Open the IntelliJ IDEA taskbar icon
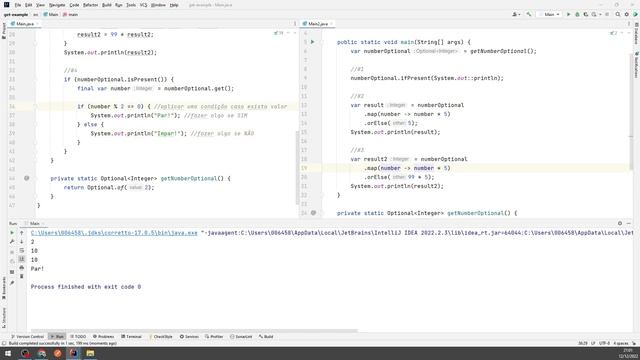This screenshot has width=640, height=360. coord(73,353)
